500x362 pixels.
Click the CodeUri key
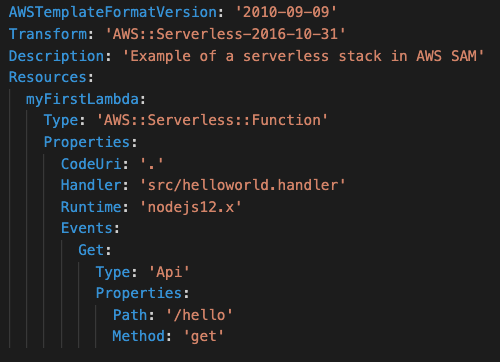pos(91,164)
